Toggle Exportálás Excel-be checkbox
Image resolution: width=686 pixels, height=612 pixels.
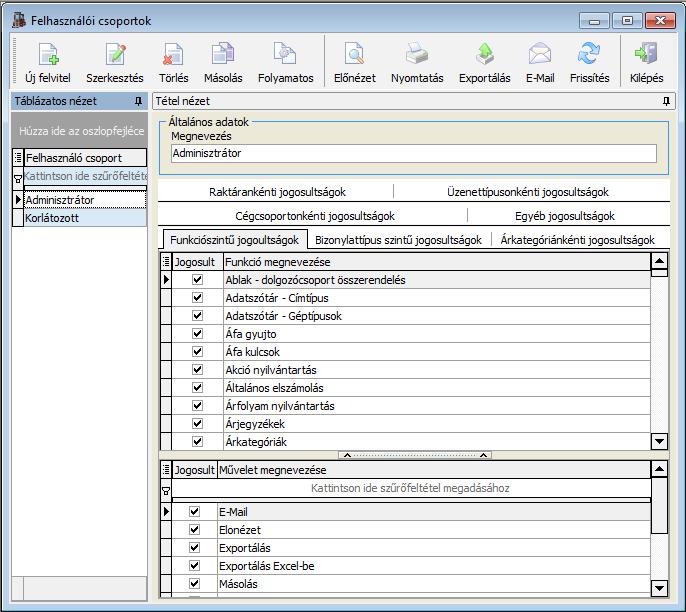tap(194, 565)
